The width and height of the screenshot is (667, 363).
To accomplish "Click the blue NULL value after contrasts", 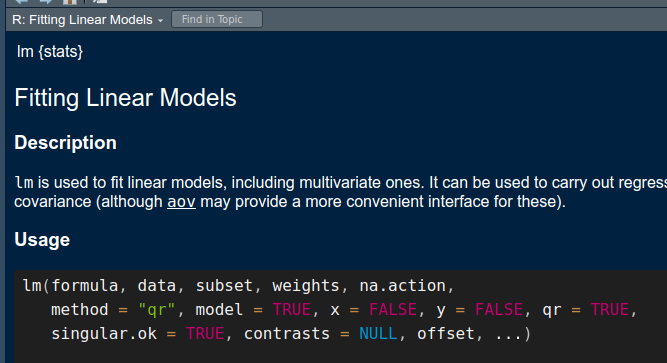I will (378, 334).
